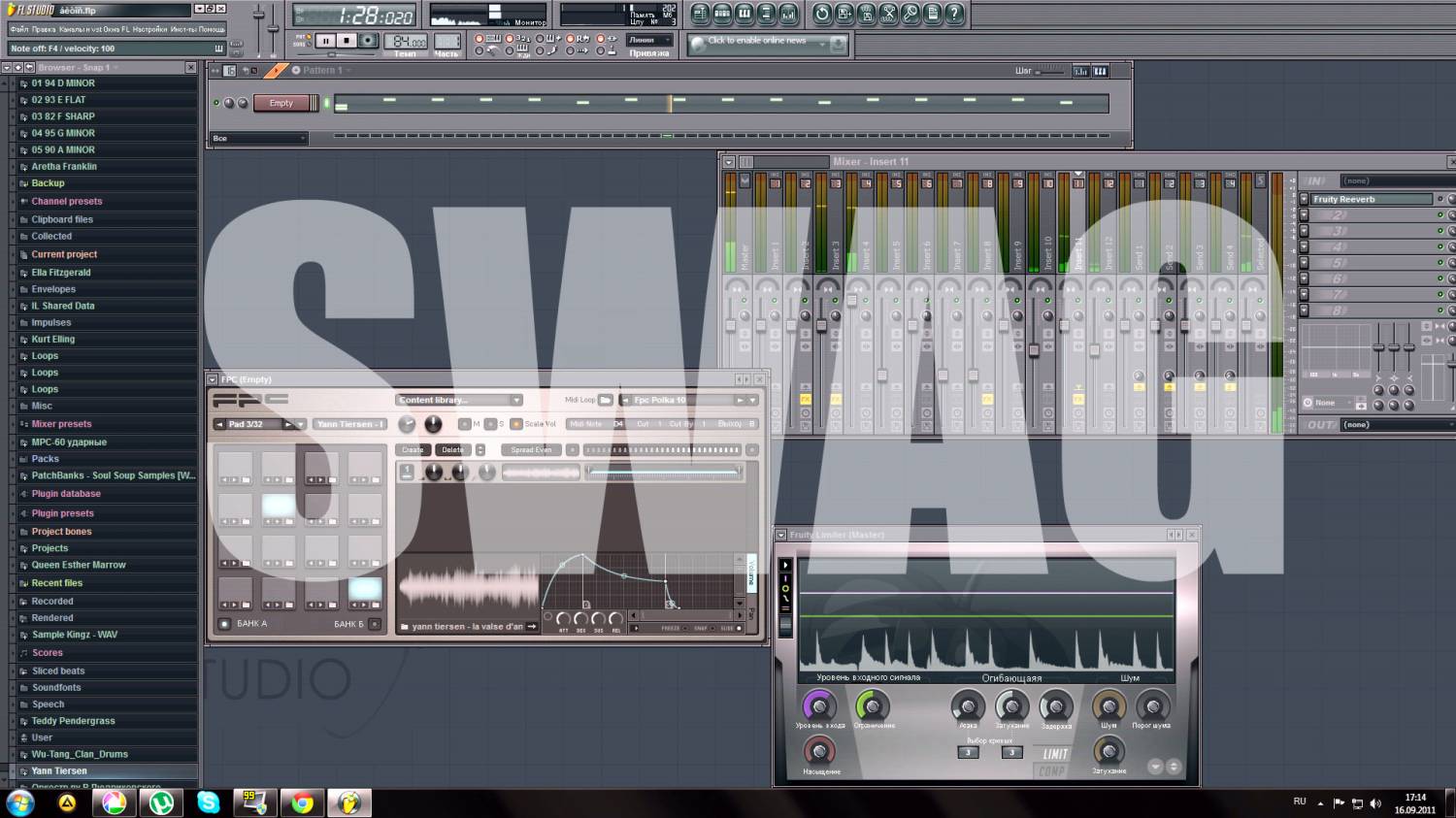
Task: Open the mixer IN (none) input selector
Action: (1396, 180)
